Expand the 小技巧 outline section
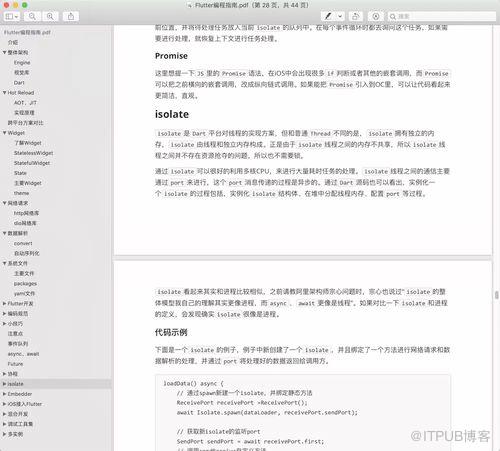Image resolution: width=500 pixels, height=451 pixels. [5, 323]
